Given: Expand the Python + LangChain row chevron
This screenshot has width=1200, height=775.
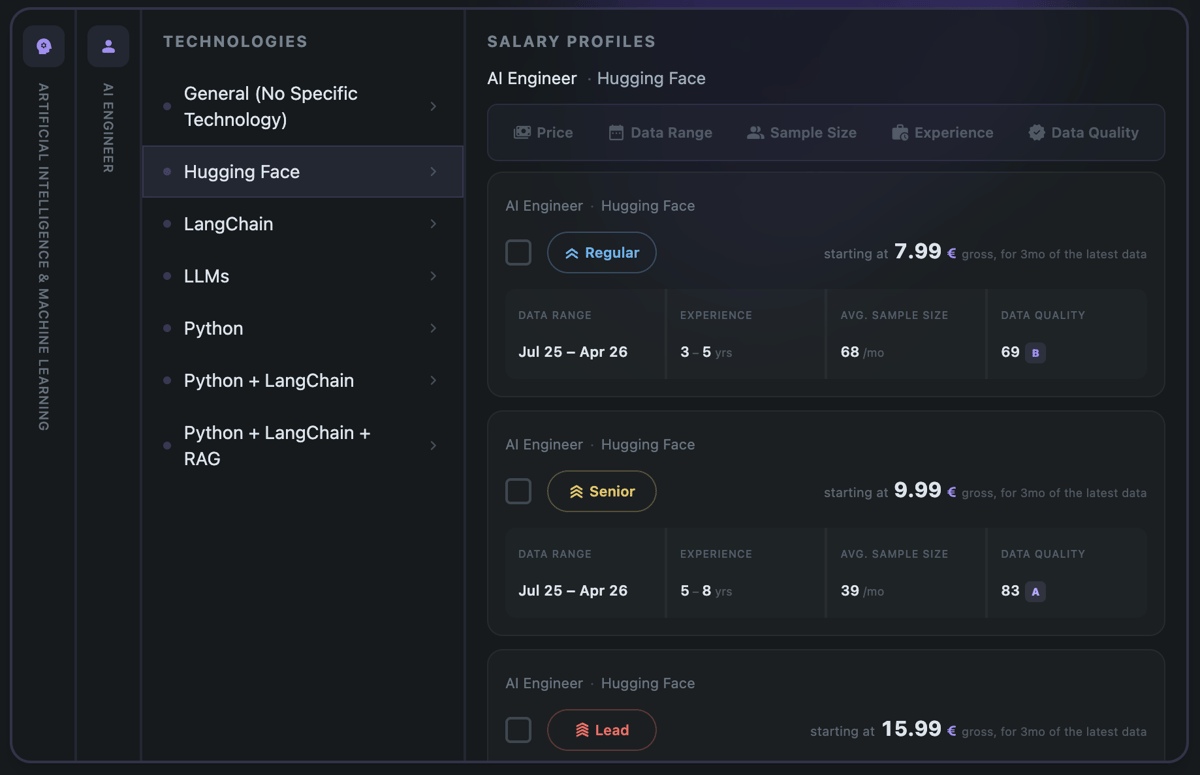Looking at the screenshot, I should point(433,380).
